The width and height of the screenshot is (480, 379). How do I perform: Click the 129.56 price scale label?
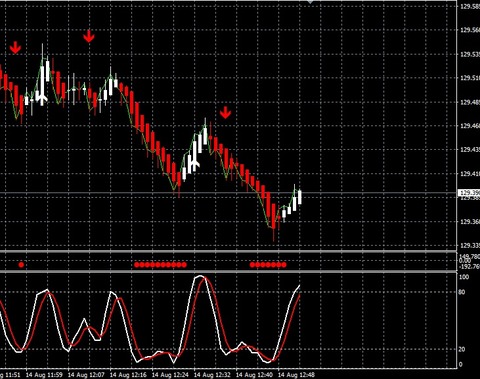[x=470, y=30]
